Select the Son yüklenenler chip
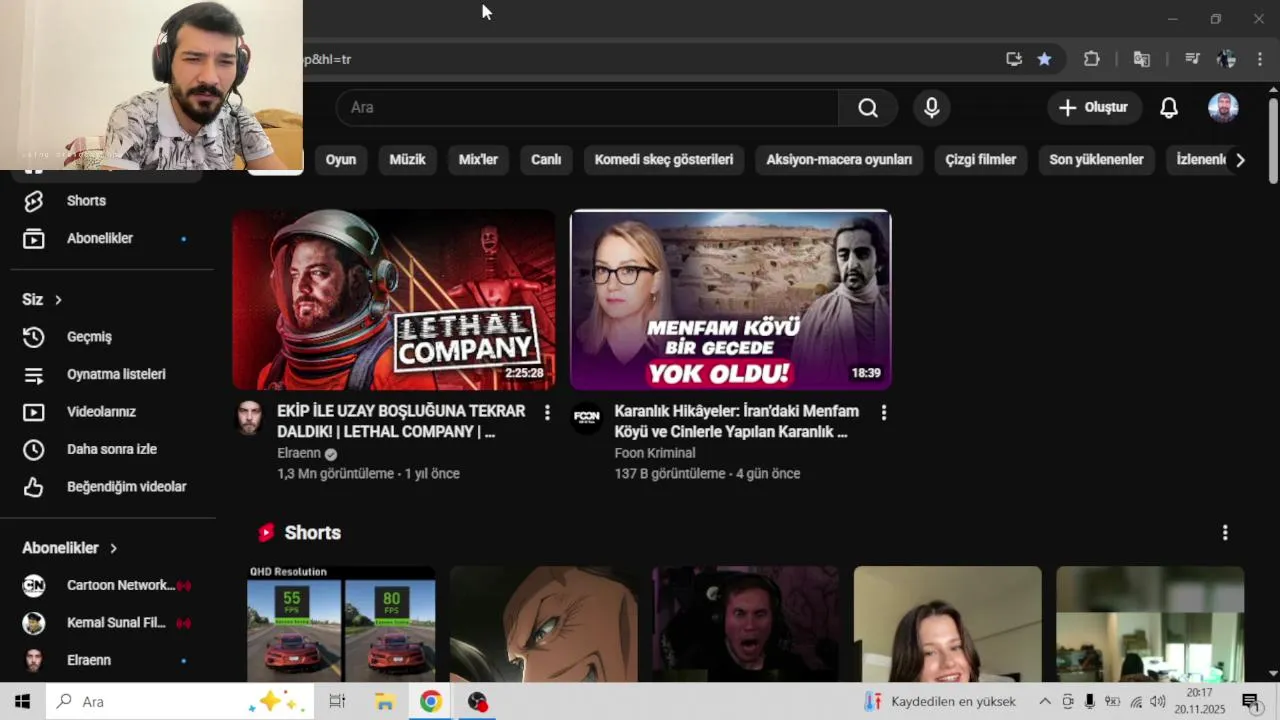The height and width of the screenshot is (720, 1280). [x=1096, y=160]
